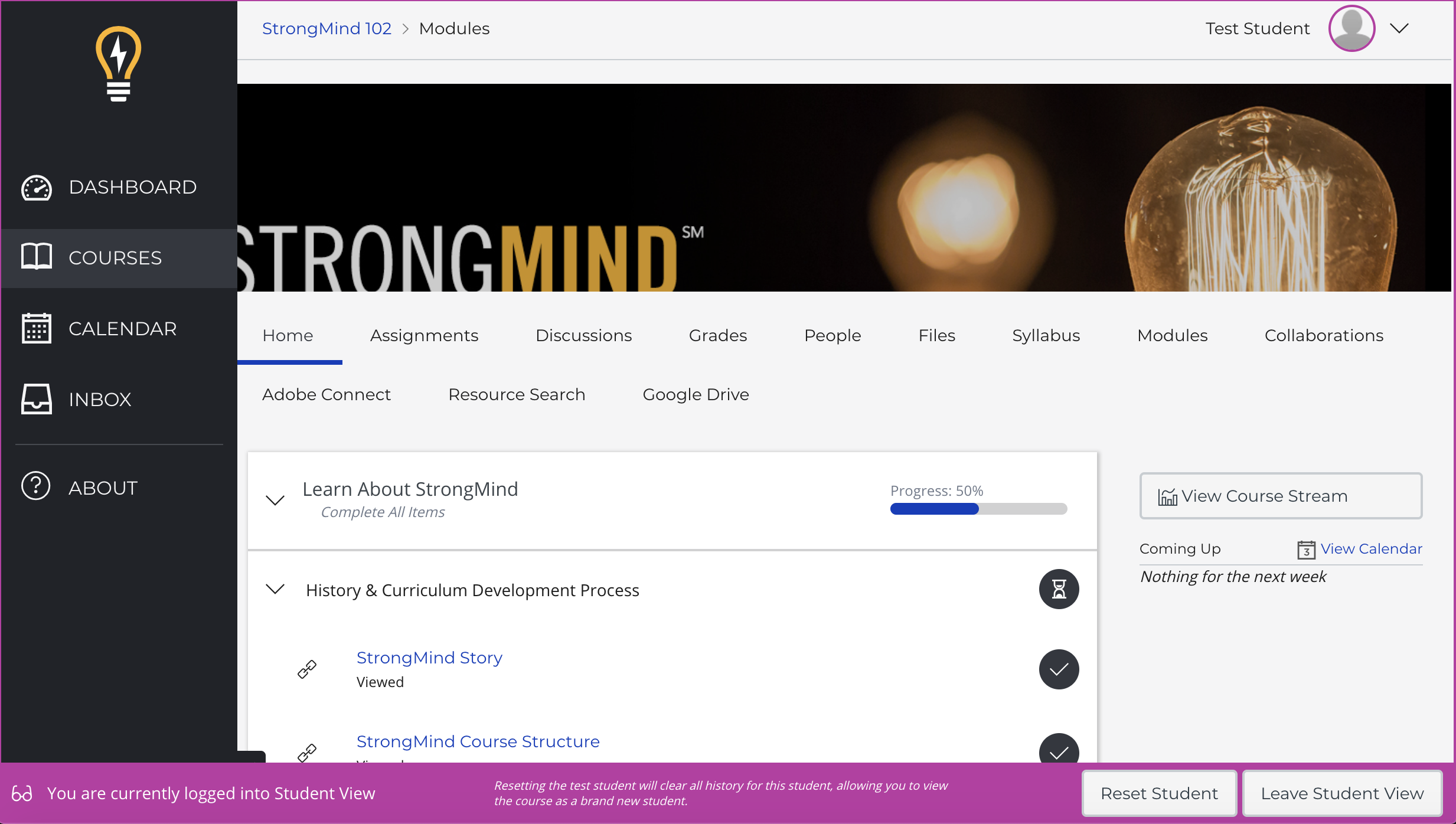
Task: Click the StrongMind banner image
Action: coord(844,188)
